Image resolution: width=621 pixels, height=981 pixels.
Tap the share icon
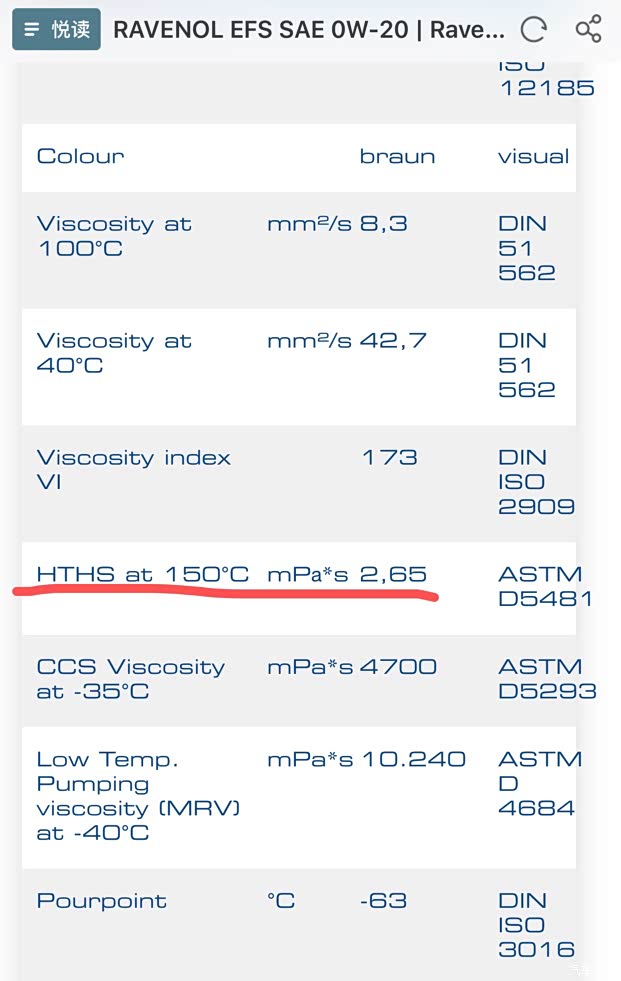[x=589, y=29]
